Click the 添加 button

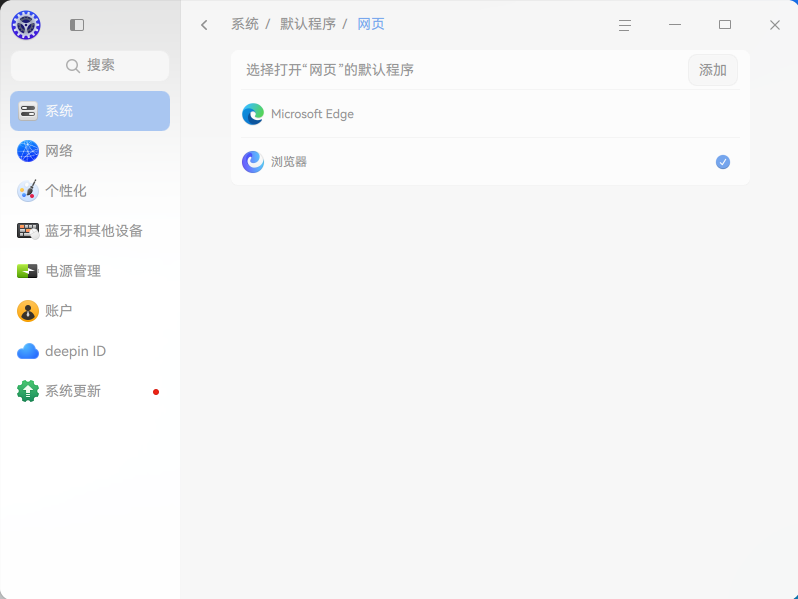coord(712,70)
